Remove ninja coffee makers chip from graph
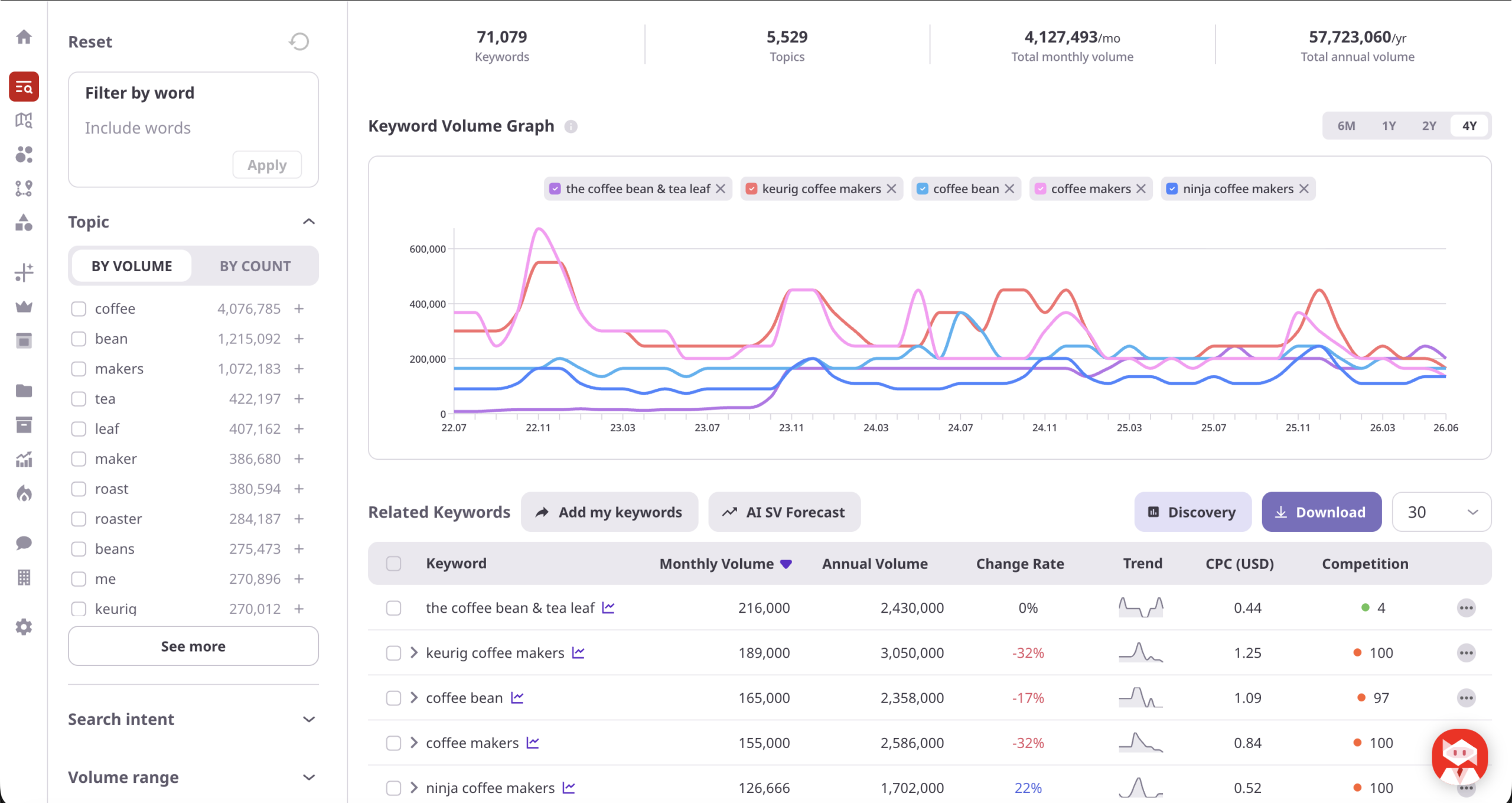The image size is (1512, 803). (1304, 188)
